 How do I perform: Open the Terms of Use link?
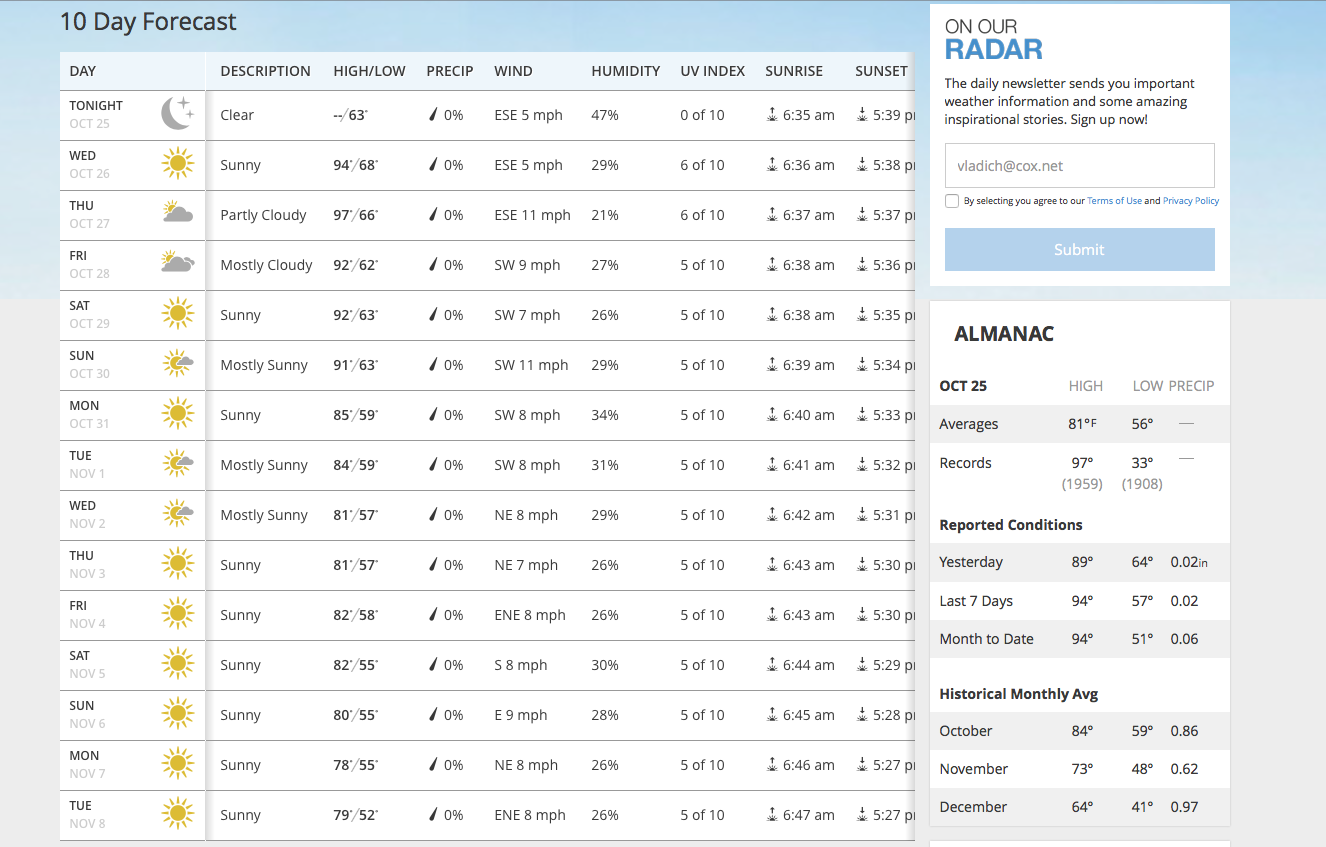click(1114, 201)
